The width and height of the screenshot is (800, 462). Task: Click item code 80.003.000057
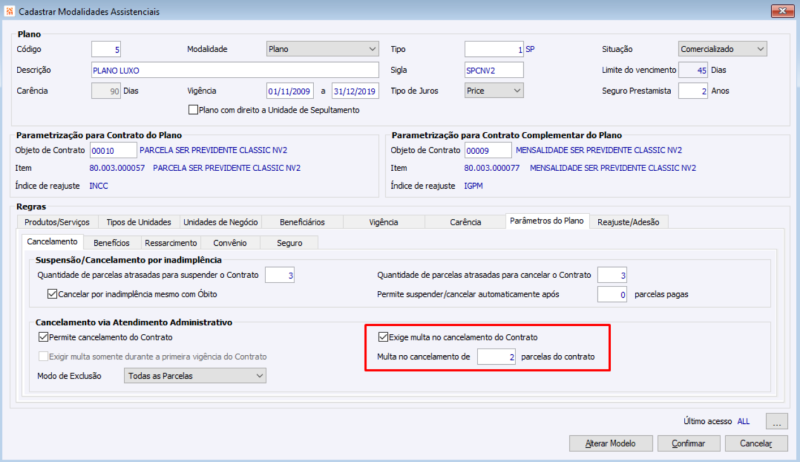(x=117, y=168)
